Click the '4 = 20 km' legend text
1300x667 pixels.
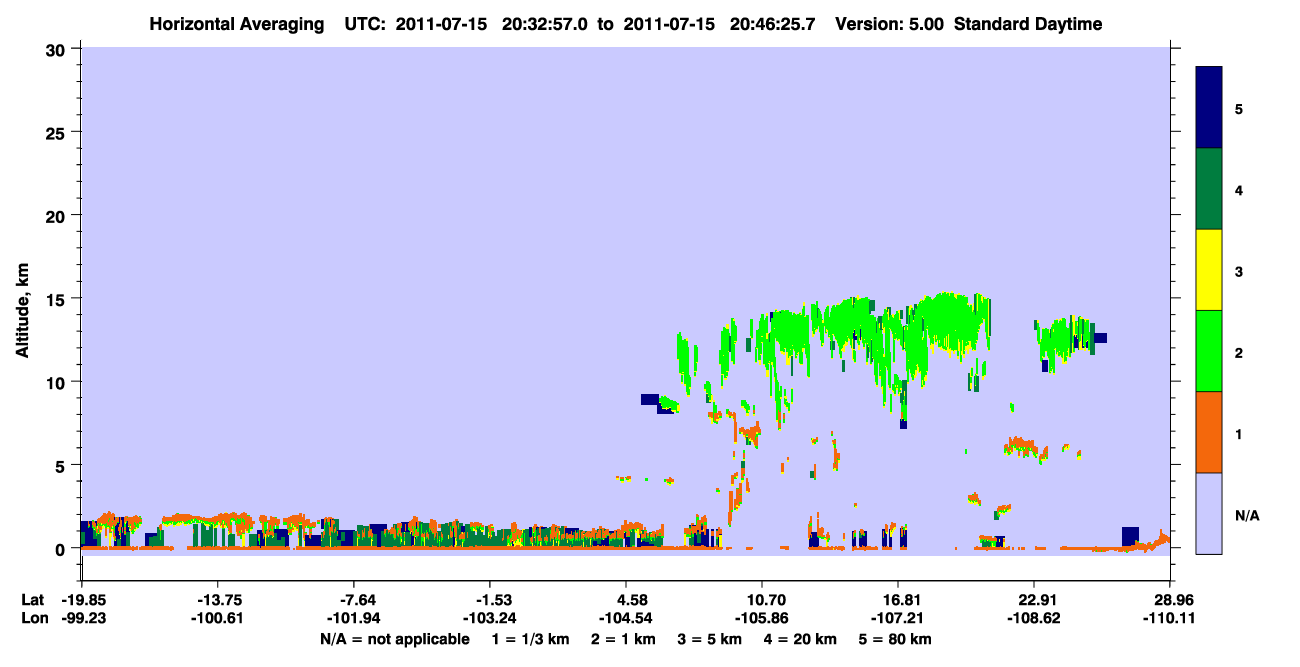click(801, 639)
